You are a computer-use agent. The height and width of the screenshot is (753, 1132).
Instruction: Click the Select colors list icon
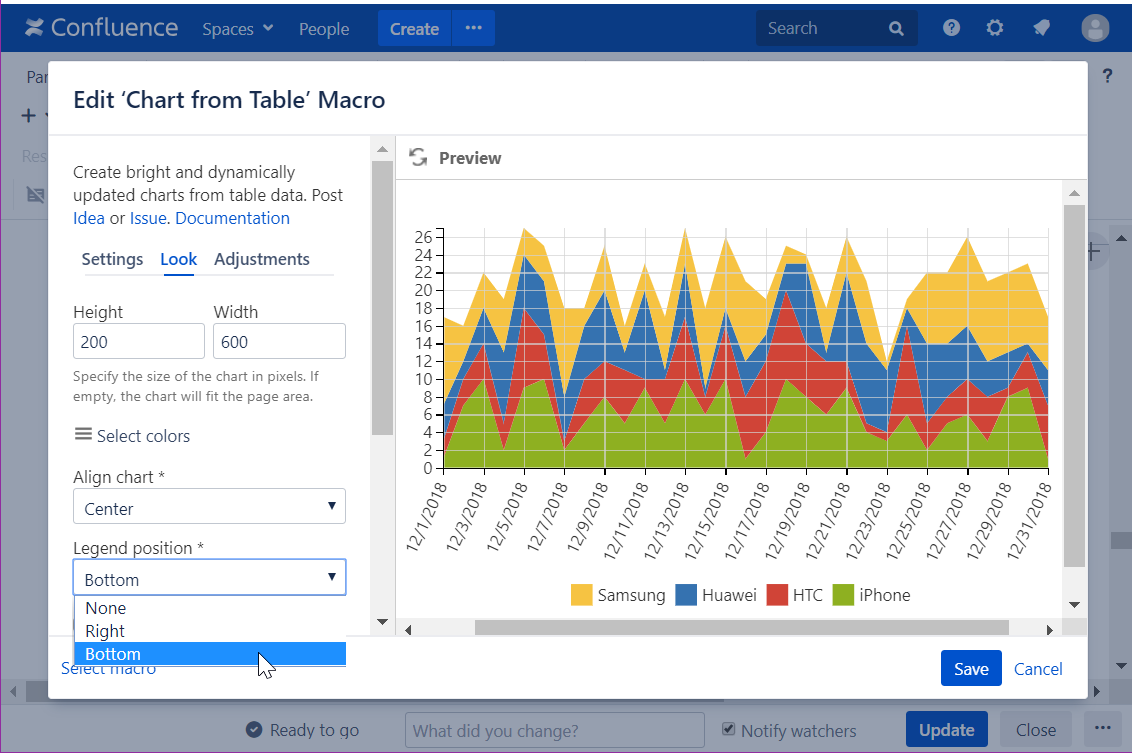click(83, 435)
